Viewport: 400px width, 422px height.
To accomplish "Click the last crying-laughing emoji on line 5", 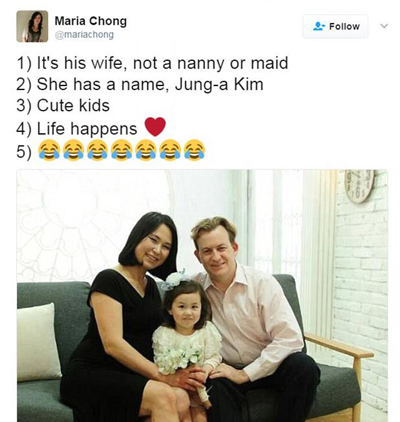I will [x=194, y=150].
